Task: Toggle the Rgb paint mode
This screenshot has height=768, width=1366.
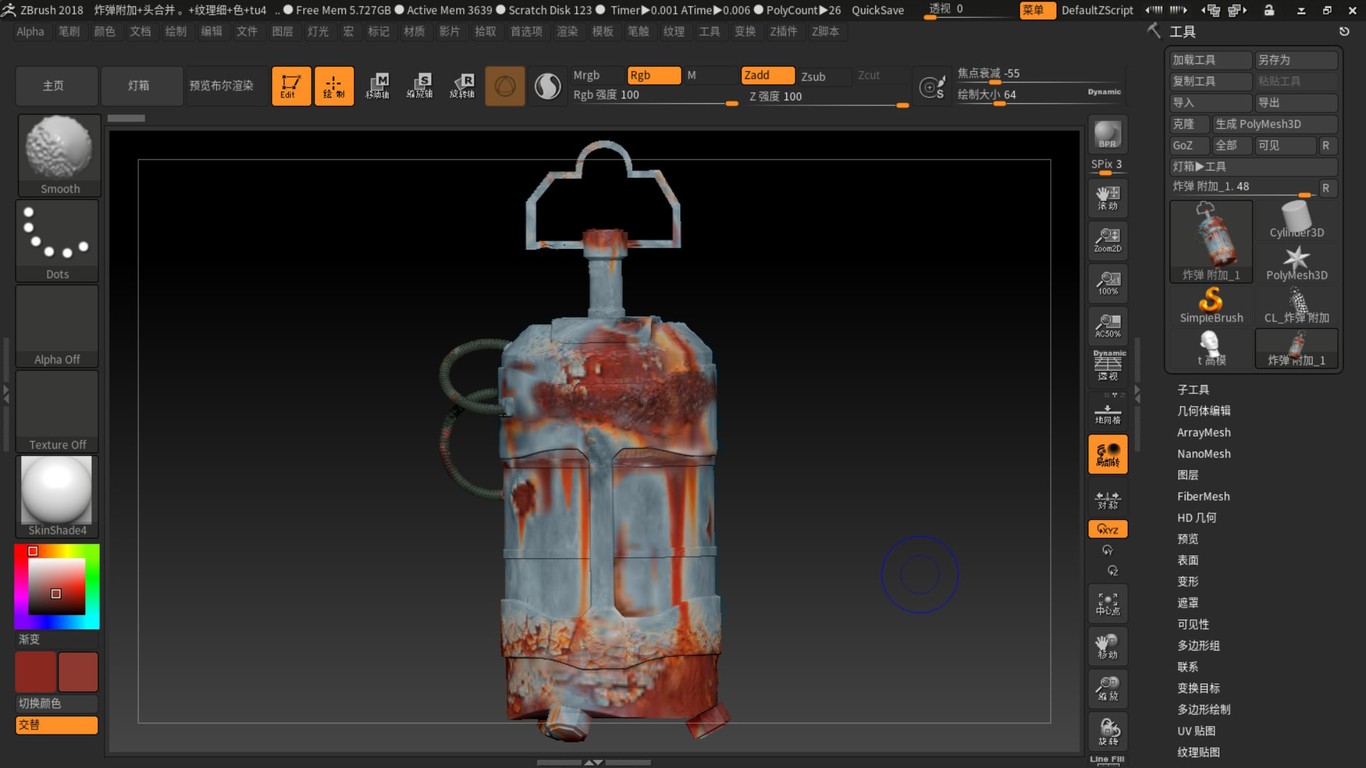Action: pyautogui.click(x=654, y=75)
